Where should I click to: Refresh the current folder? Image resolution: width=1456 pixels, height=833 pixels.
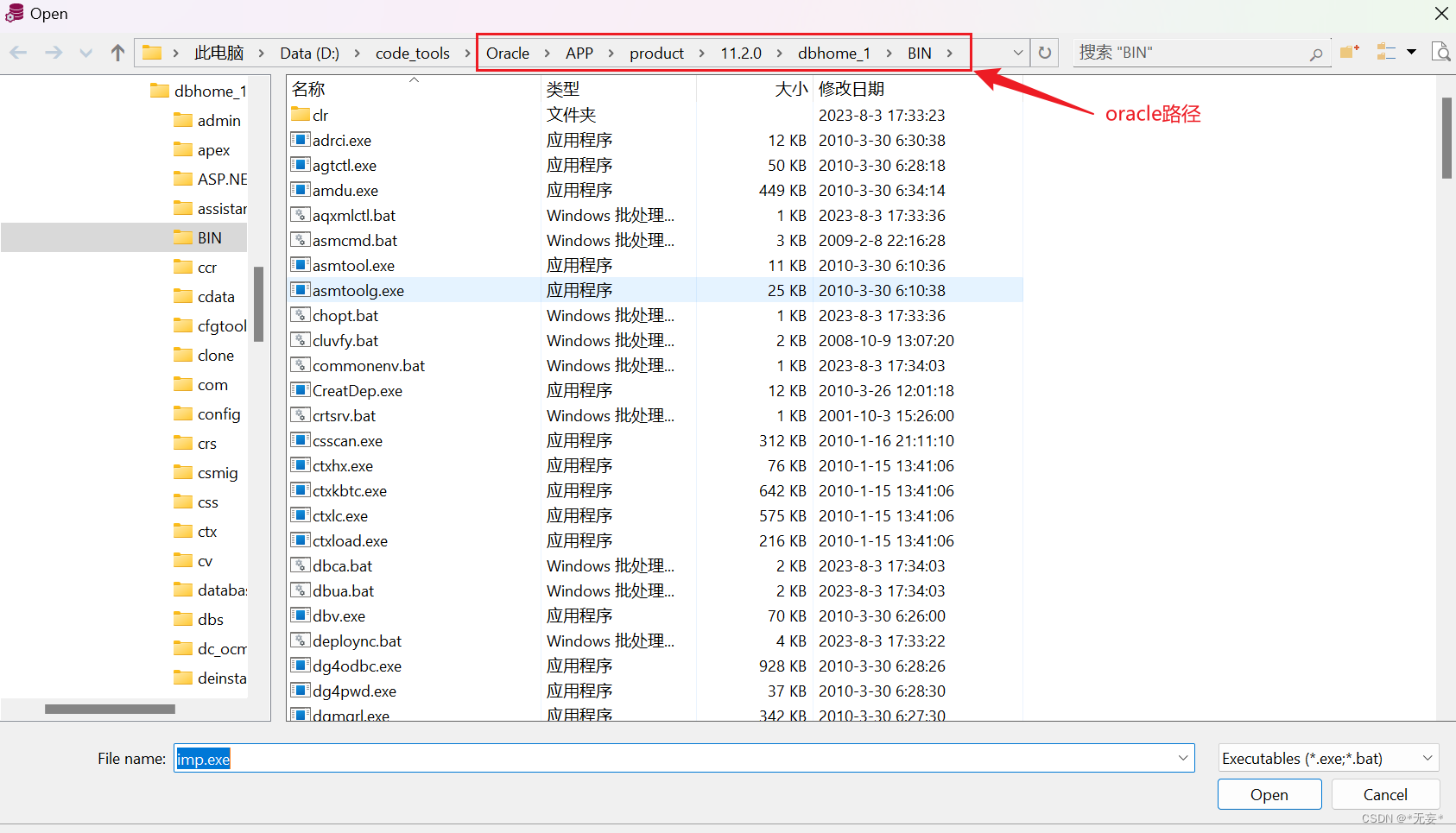coord(1044,52)
